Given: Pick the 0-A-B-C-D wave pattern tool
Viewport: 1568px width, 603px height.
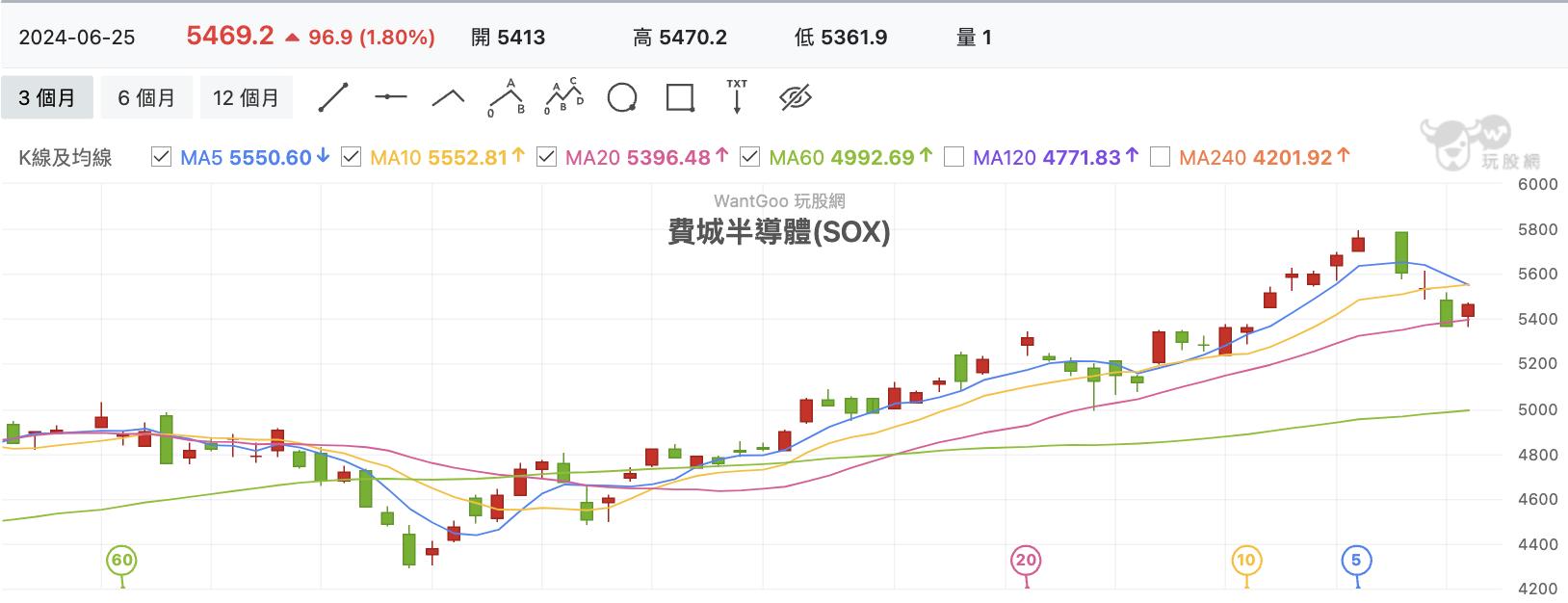Looking at the screenshot, I should pos(564,97).
